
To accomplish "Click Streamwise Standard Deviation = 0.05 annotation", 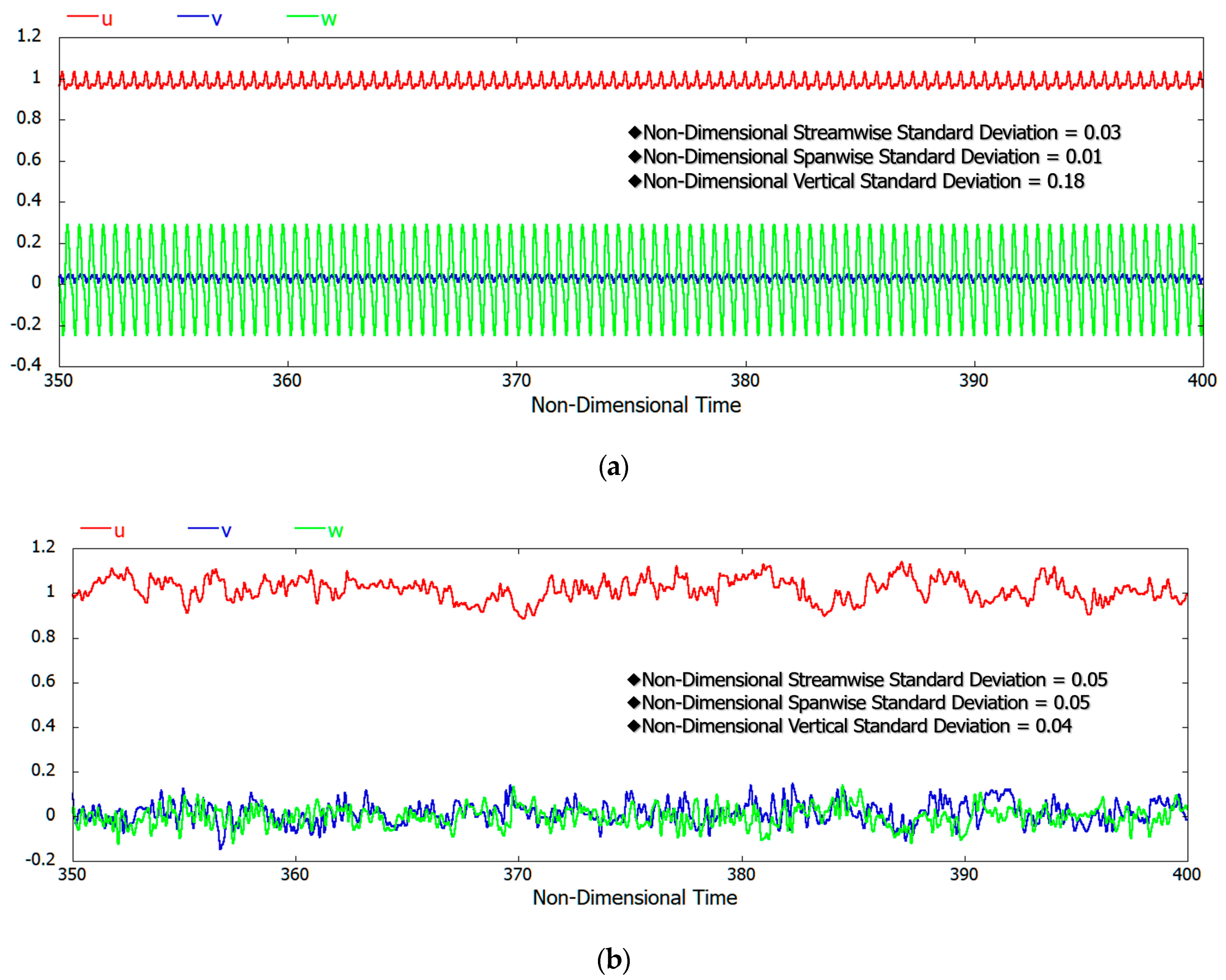I will coord(868,680).
